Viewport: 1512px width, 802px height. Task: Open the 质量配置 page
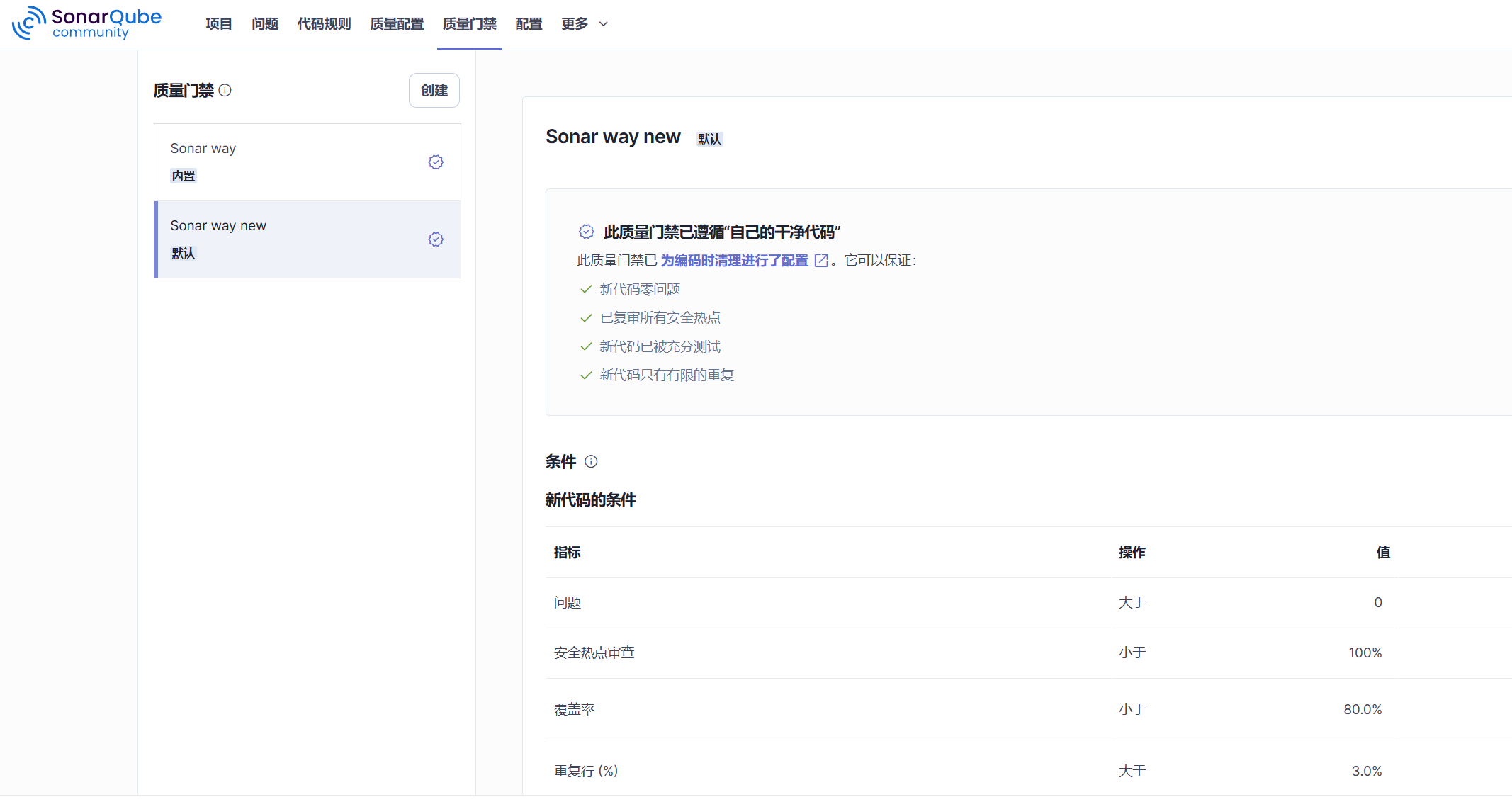point(397,24)
